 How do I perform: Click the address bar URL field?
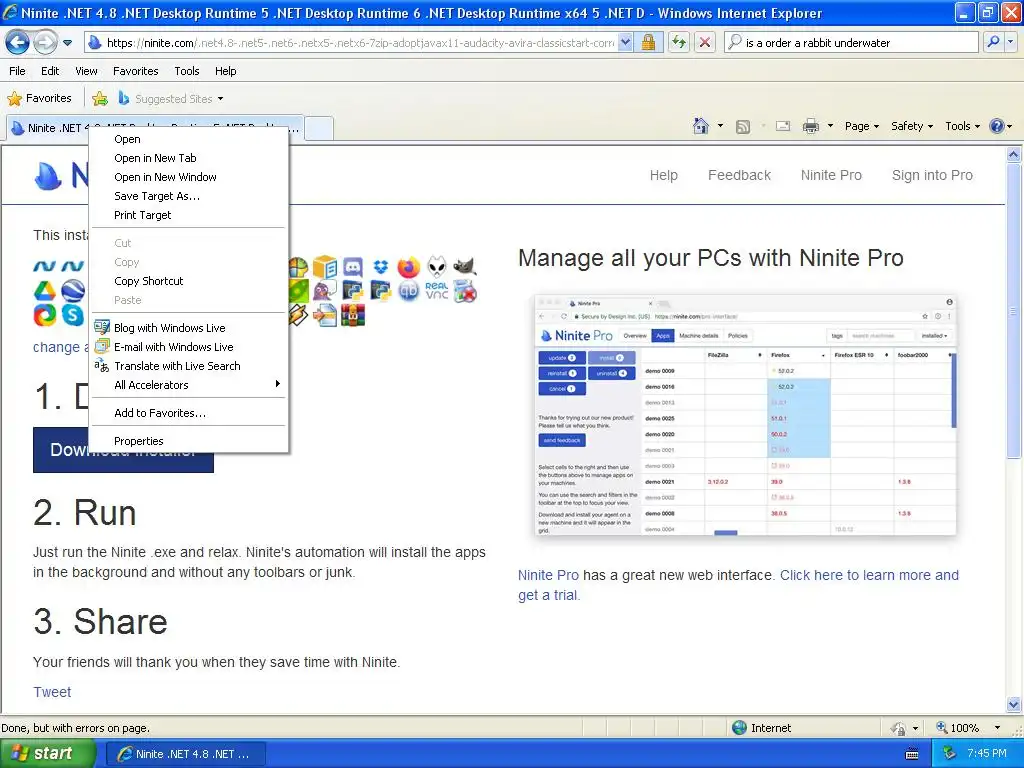(359, 42)
